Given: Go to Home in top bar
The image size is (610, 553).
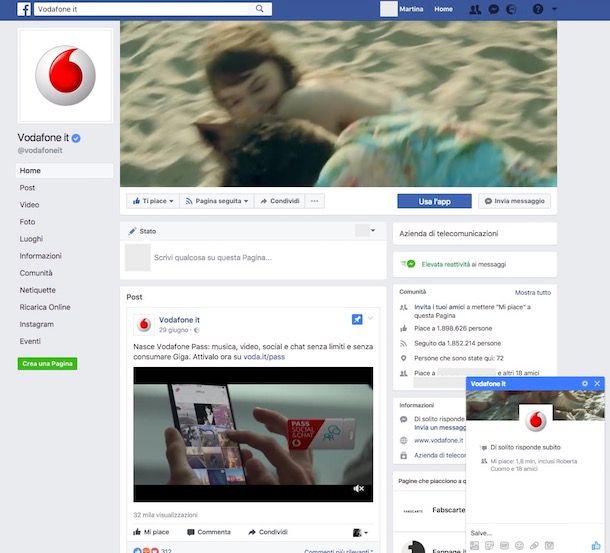Looking at the screenshot, I should [443, 9].
